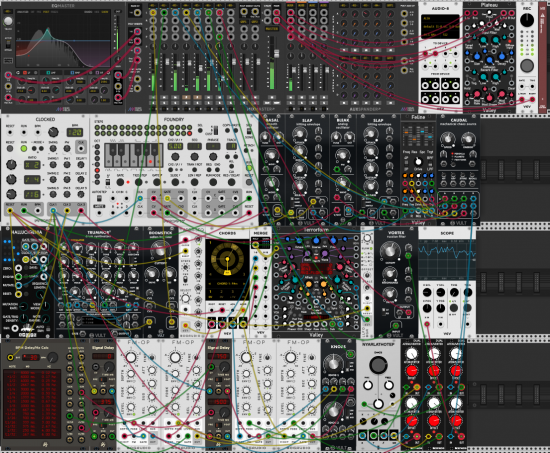The height and width of the screenshot is (453, 550).
Task: Click the Signal Delay 1500 display
Action: [x=219, y=402]
